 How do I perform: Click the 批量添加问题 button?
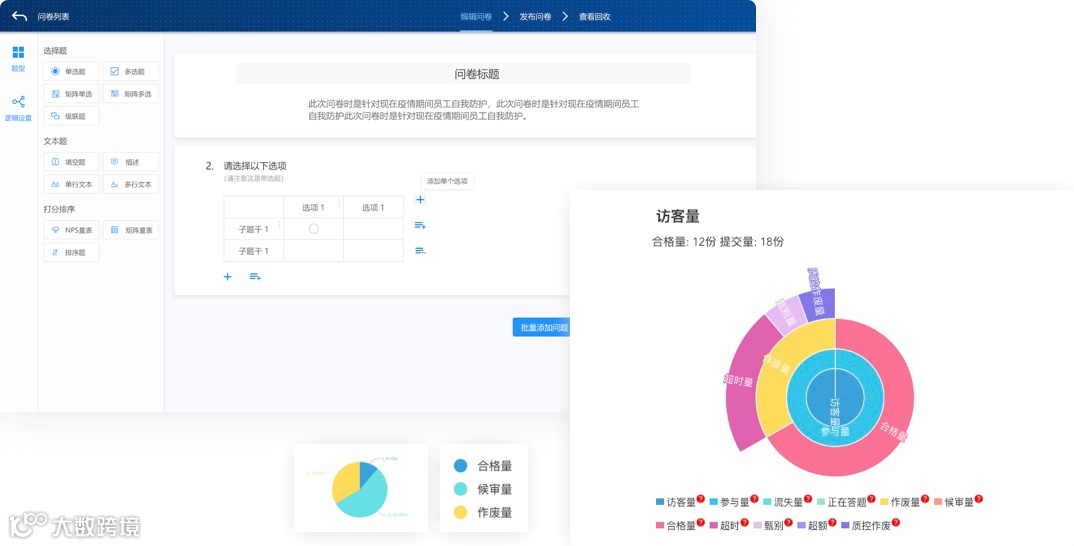(541, 327)
